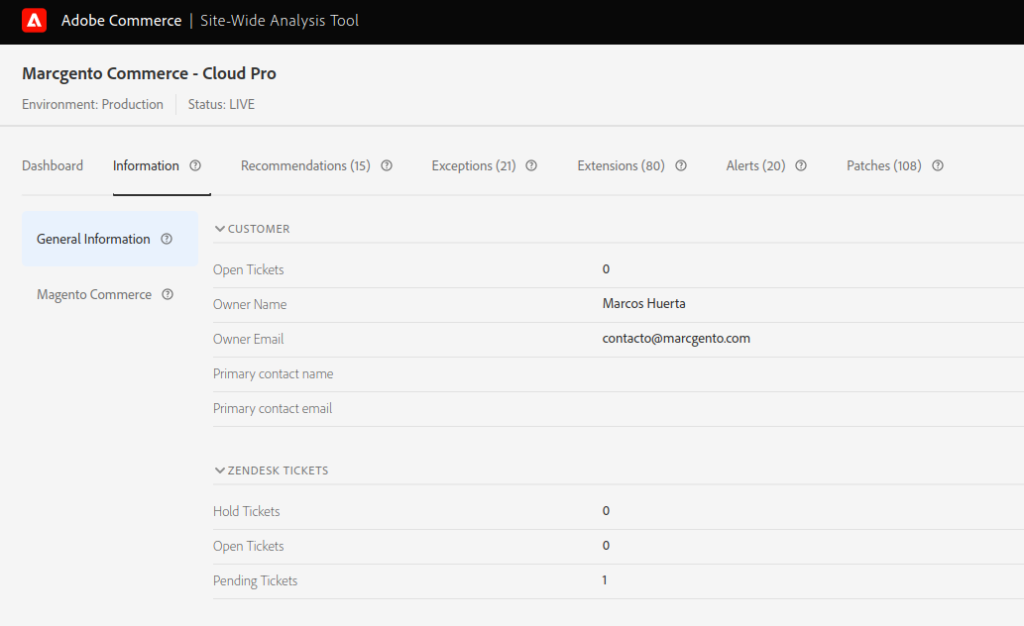Click the Primary contact email label
The height and width of the screenshot is (626, 1024).
click(x=272, y=408)
